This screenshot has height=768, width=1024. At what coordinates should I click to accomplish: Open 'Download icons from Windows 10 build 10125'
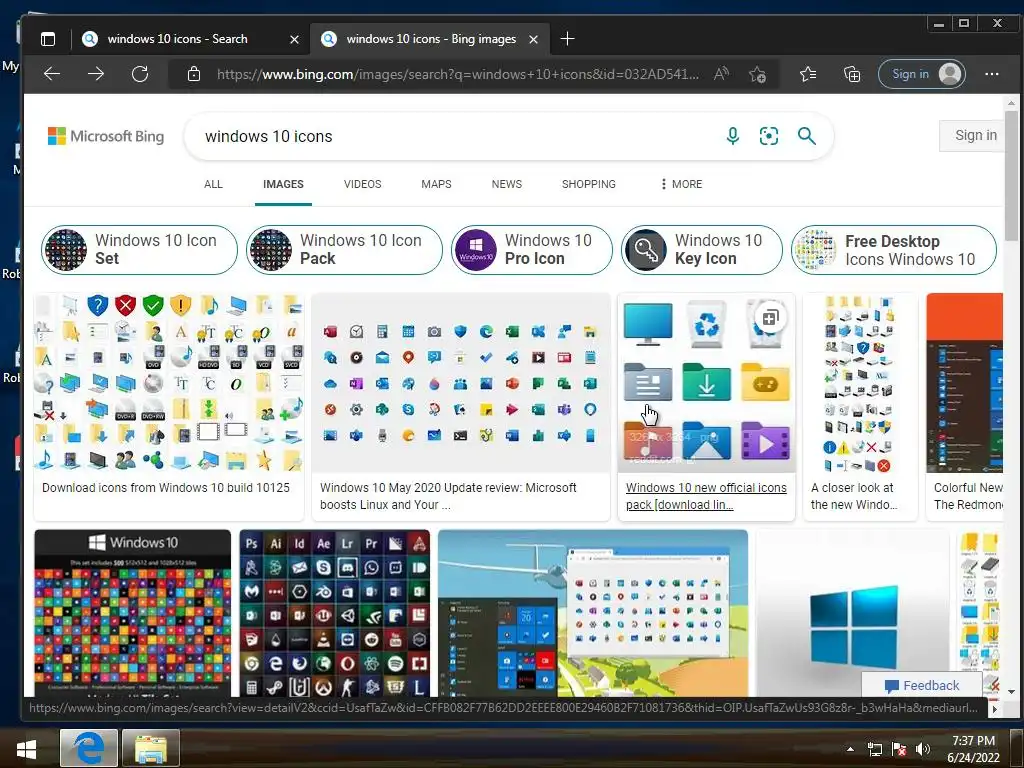(166, 488)
